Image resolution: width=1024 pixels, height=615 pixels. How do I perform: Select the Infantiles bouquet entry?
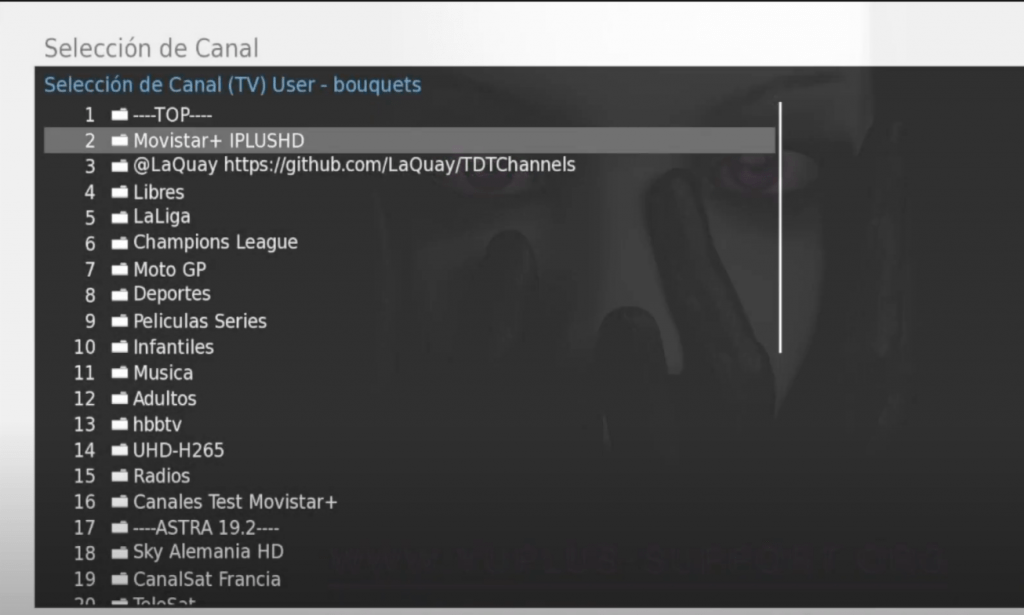click(x=409, y=347)
